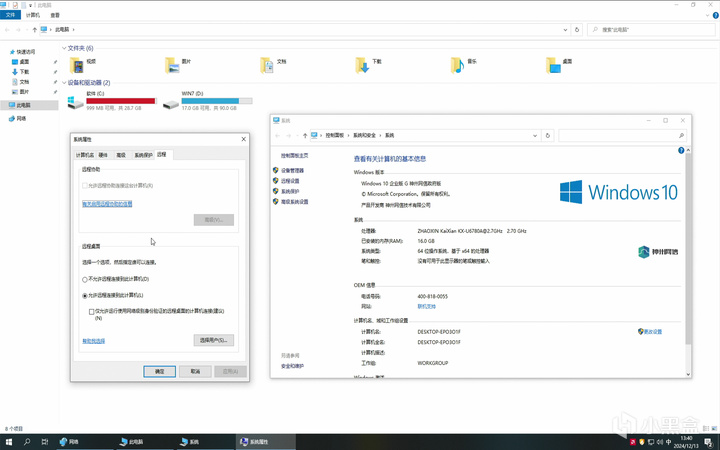This screenshot has height=450, width=720.
Task: Open the 帮助我选择 link
Action: 94,341
